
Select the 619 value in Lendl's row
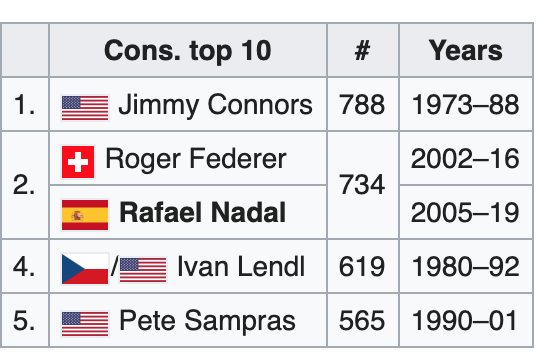point(362,266)
